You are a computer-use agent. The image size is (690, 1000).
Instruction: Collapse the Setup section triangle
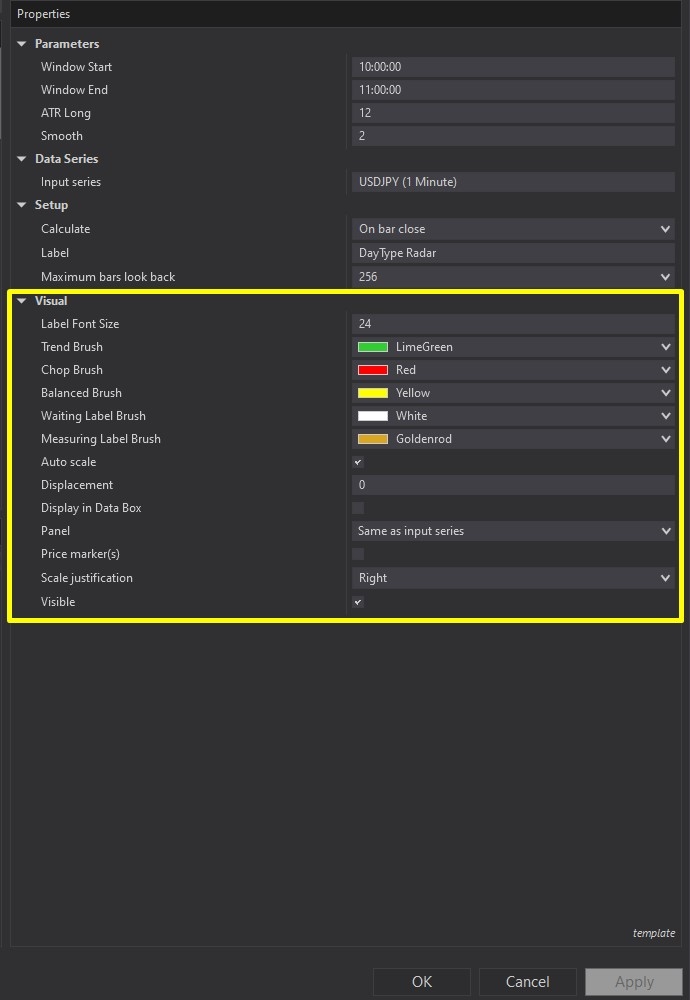click(22, 205)
